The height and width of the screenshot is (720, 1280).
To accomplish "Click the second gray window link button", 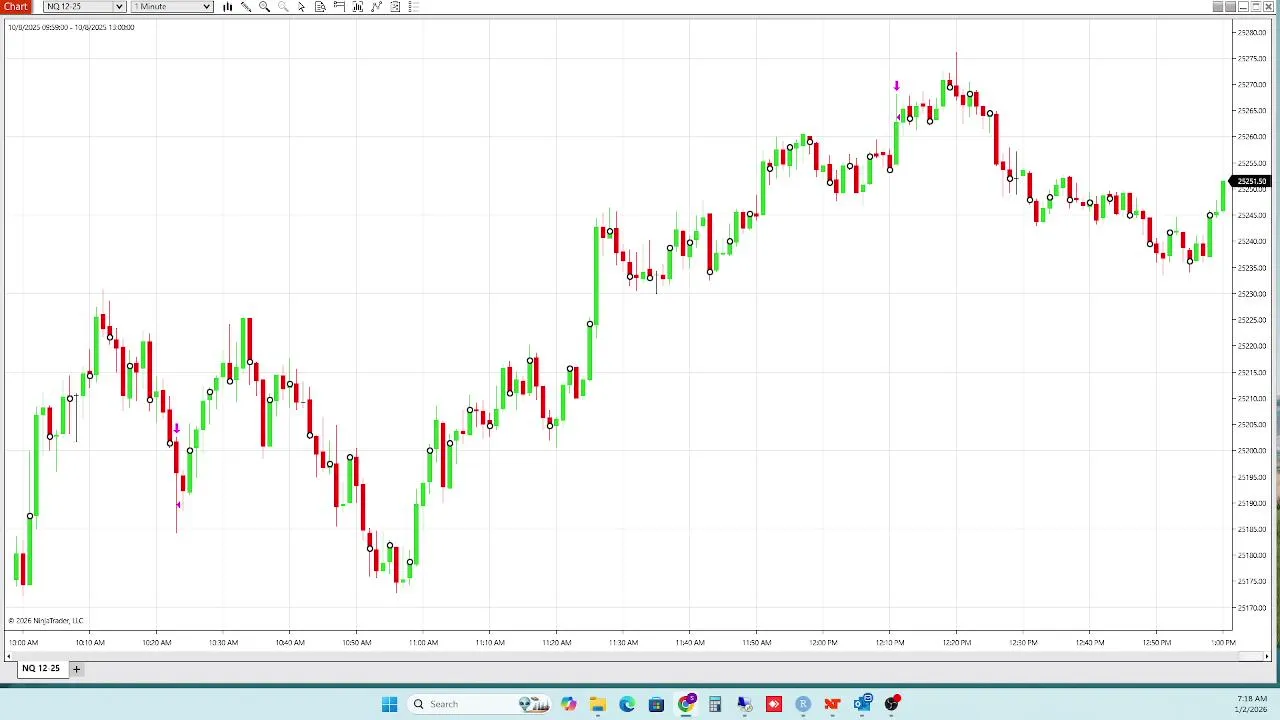I will (1231, 7).
